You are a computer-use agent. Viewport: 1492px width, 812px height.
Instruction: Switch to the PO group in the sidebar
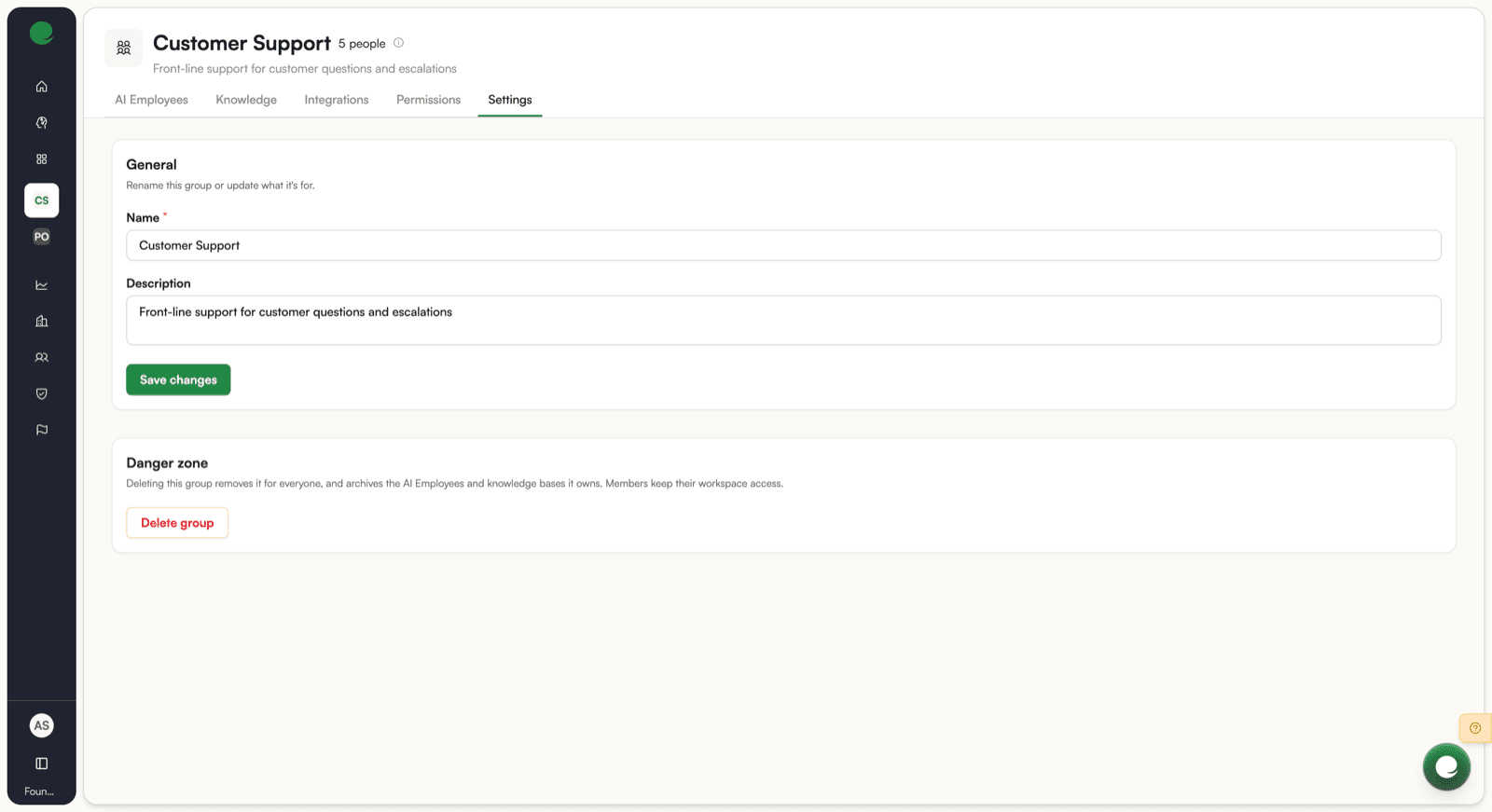pyautogui.click(x=42, y=237)
